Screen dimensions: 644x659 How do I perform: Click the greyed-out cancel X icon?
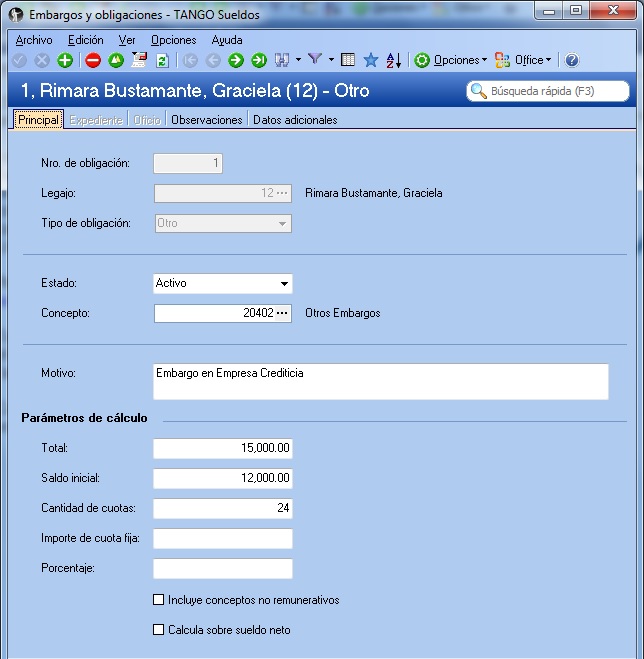tap(42, 61)
